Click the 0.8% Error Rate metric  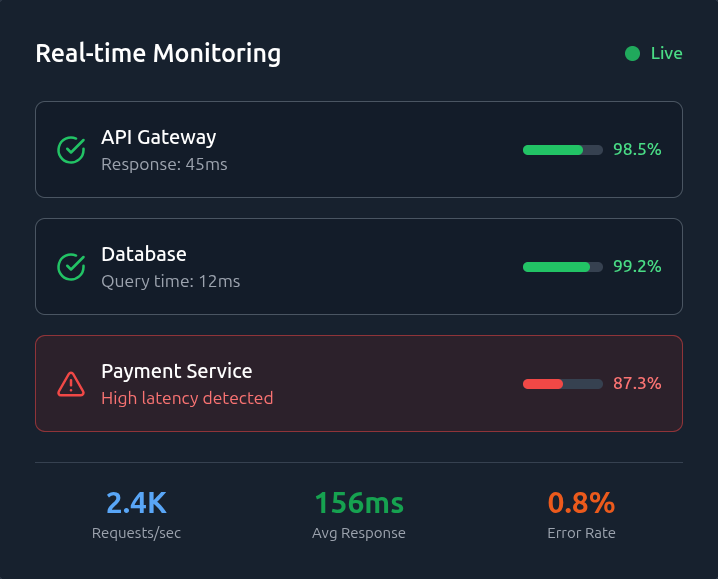click(x=581, y=503)
